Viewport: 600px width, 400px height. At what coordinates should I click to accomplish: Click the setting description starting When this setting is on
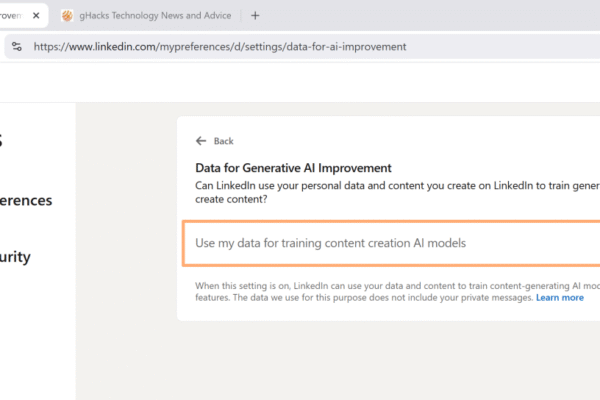tap(397, 292)
